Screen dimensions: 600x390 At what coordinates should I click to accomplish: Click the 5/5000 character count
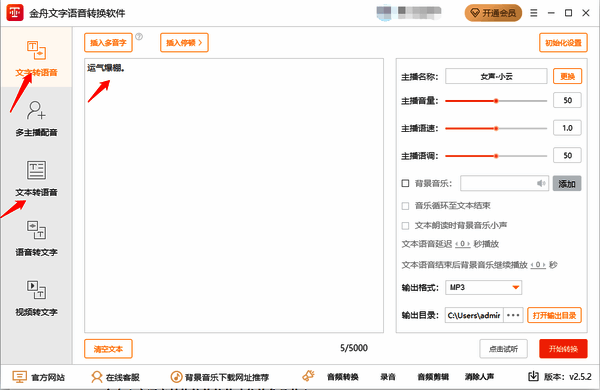(x=354, y=348)
